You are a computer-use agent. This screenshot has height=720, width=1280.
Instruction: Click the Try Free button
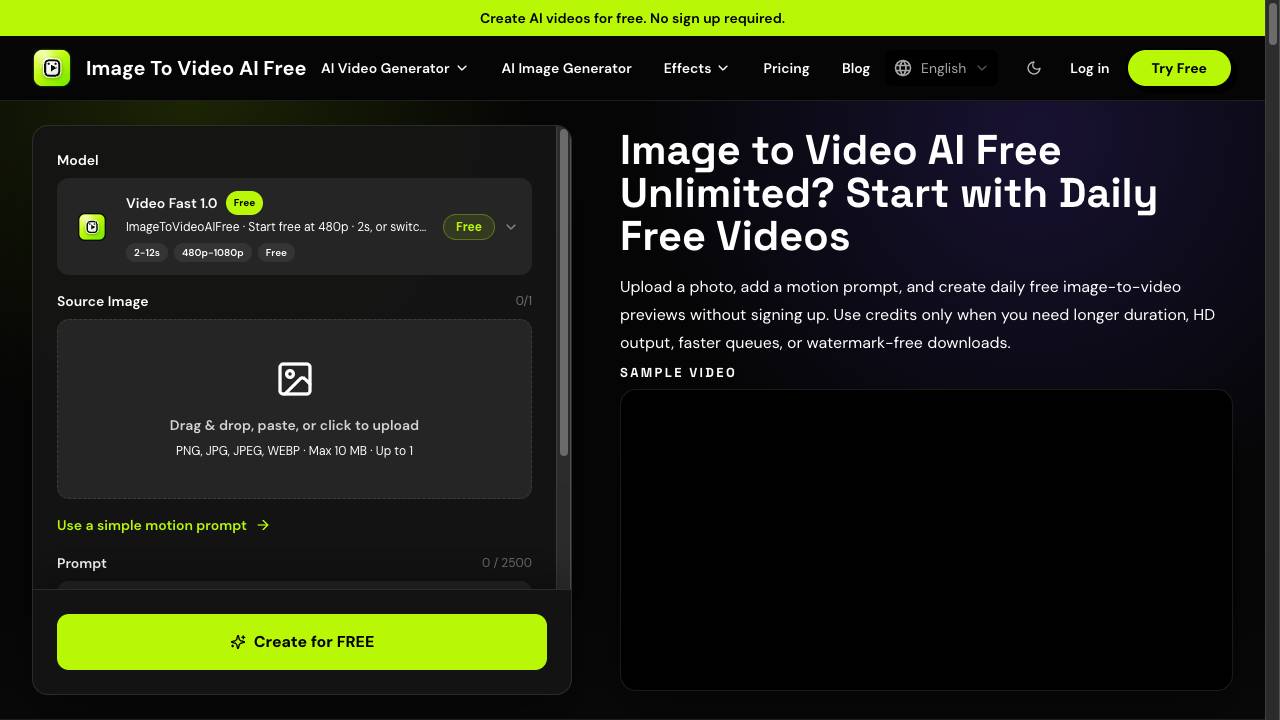click(x=1179, y=68)
